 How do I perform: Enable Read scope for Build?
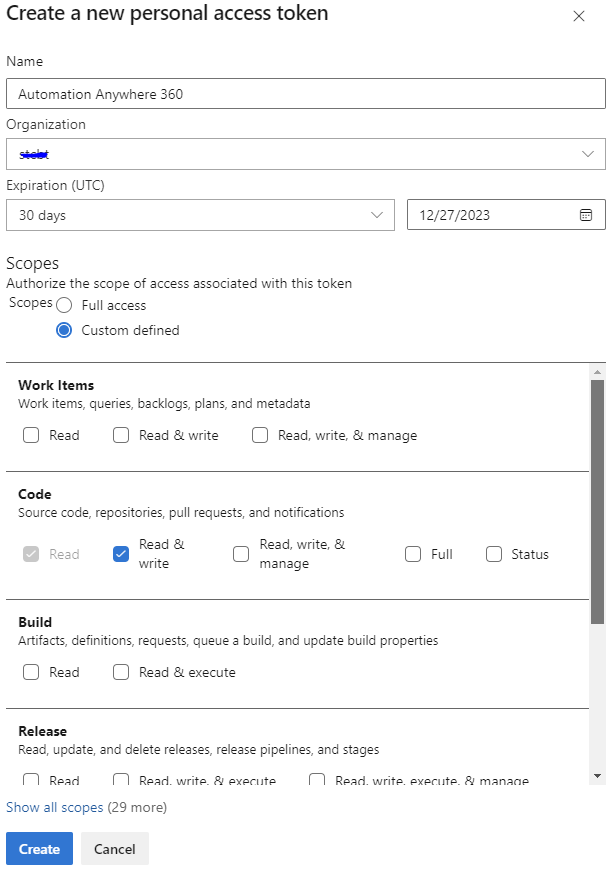coord(30,672)
